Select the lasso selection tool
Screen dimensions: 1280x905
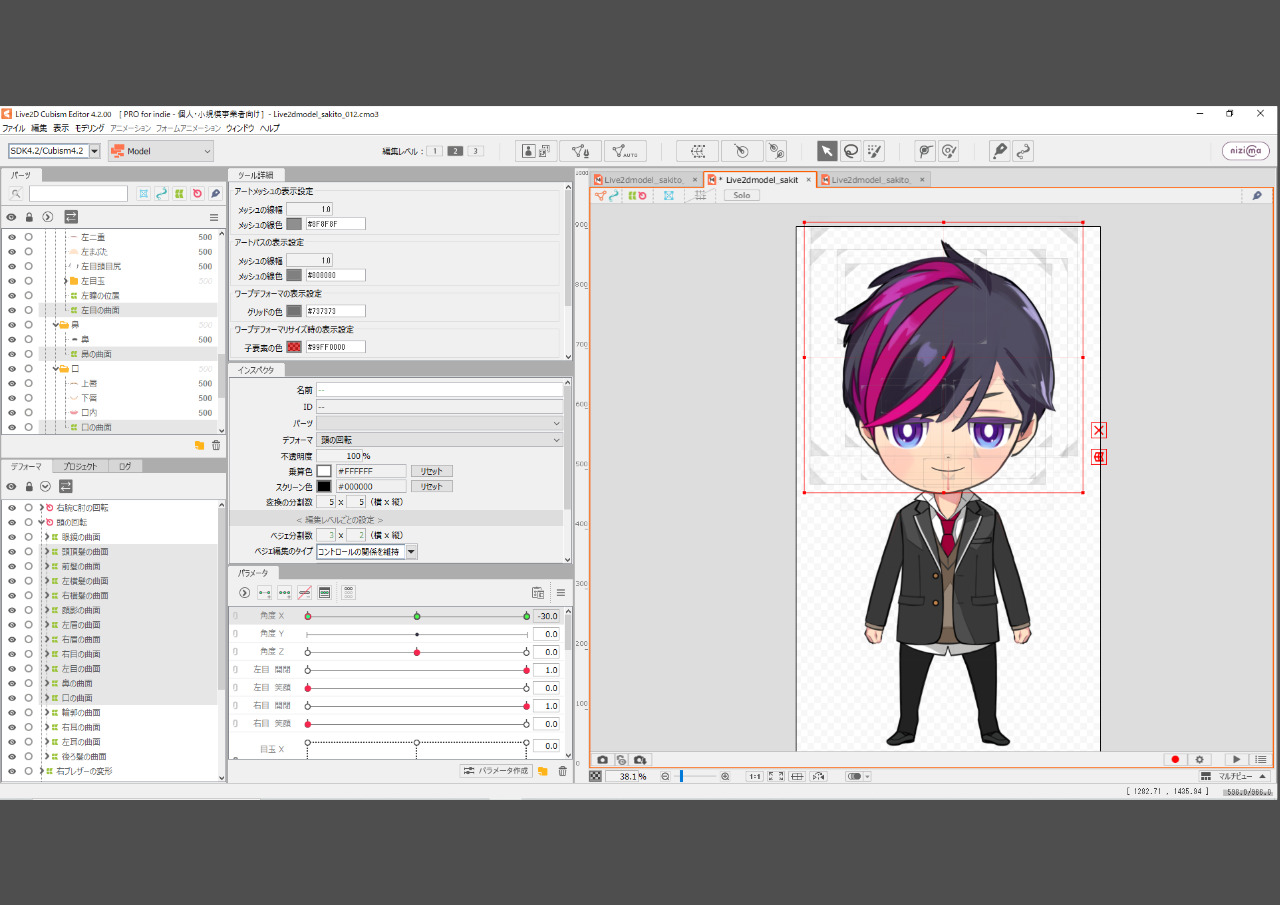[x=850, y=151]
